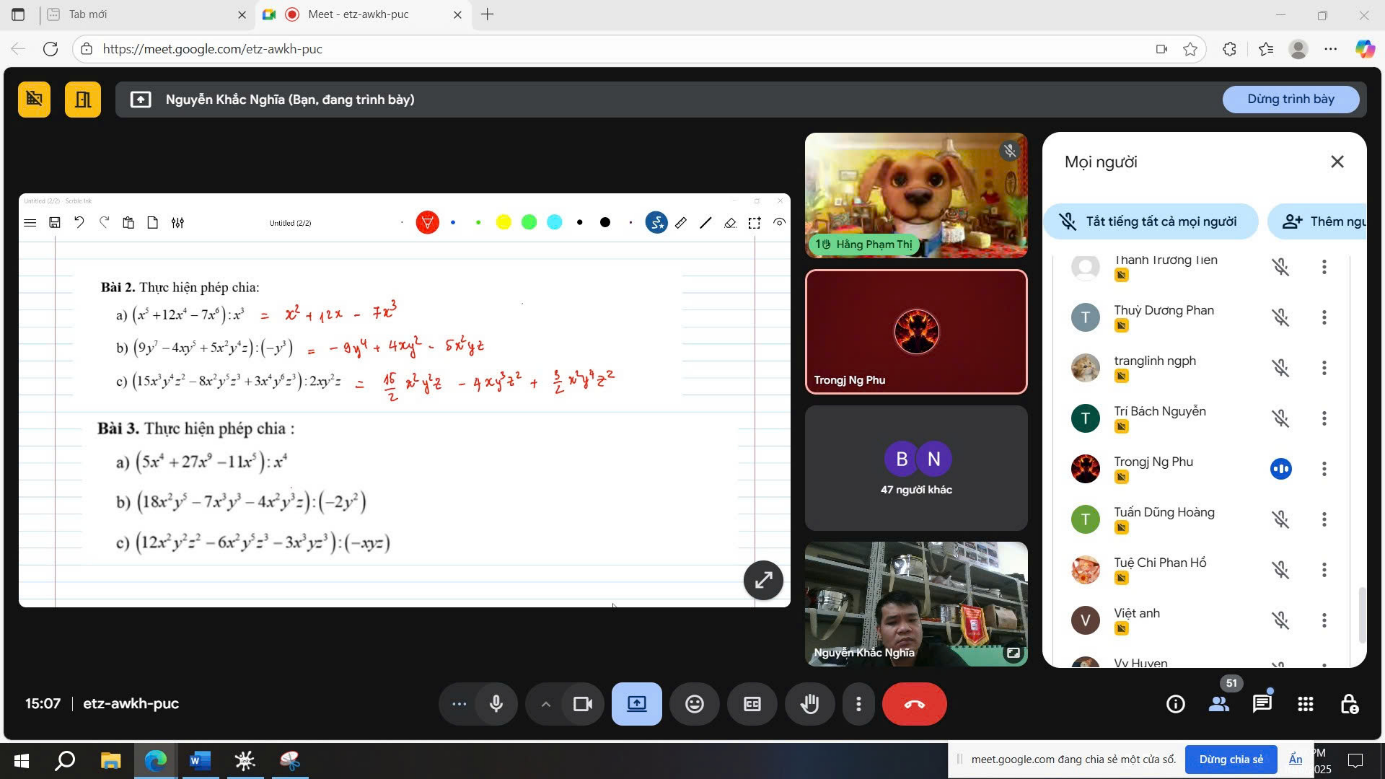Open more options for Trongj Ng Phu
This screenshot has width=1385, height=779.
(1324, 469)
